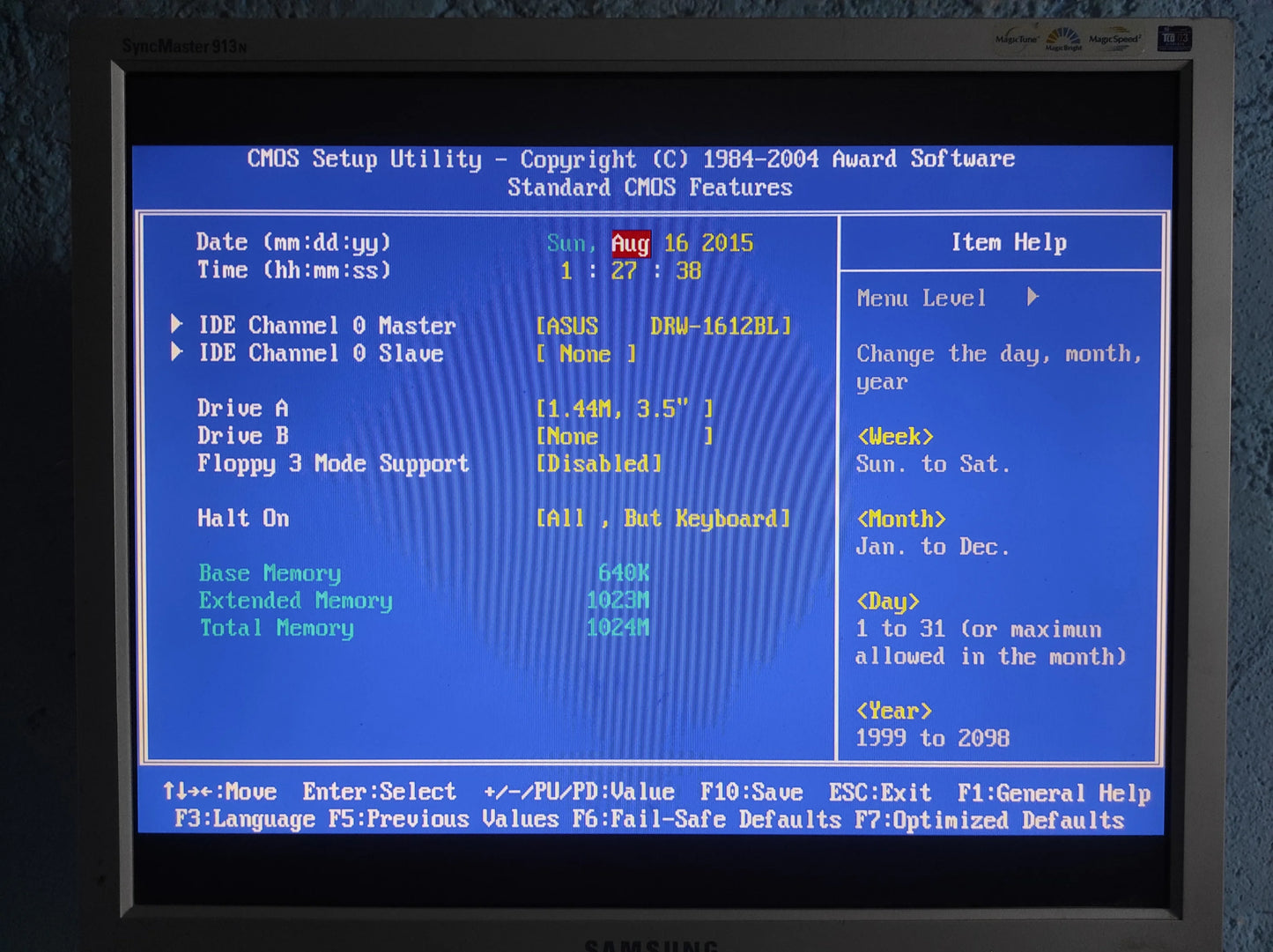The width and height of the screenshot is (1273, 952).
Task: Click the Time (hh:mm:ss) label
Action: tap(293, 270)
